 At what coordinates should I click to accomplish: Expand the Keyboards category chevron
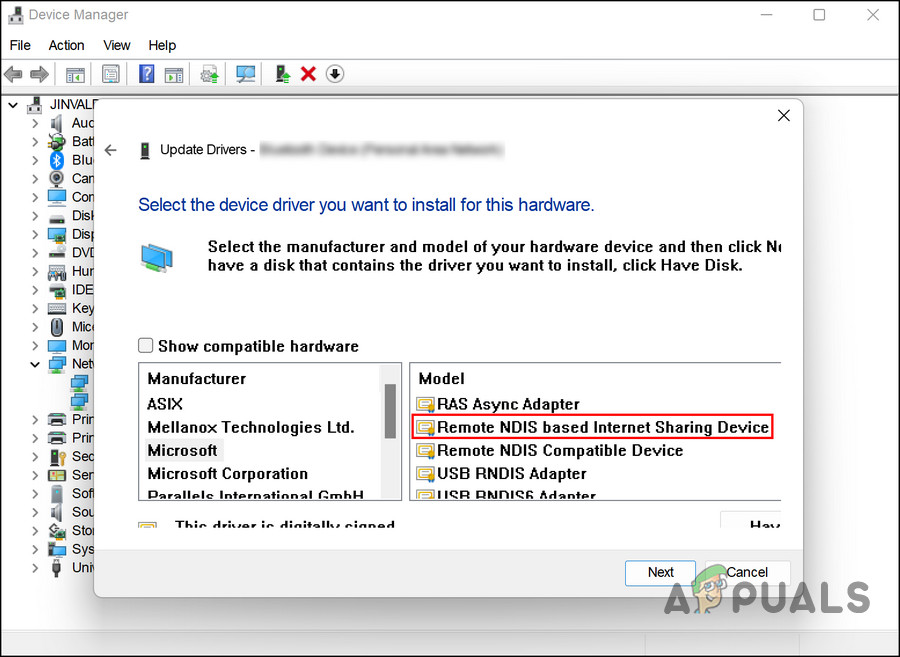(35, 309)
